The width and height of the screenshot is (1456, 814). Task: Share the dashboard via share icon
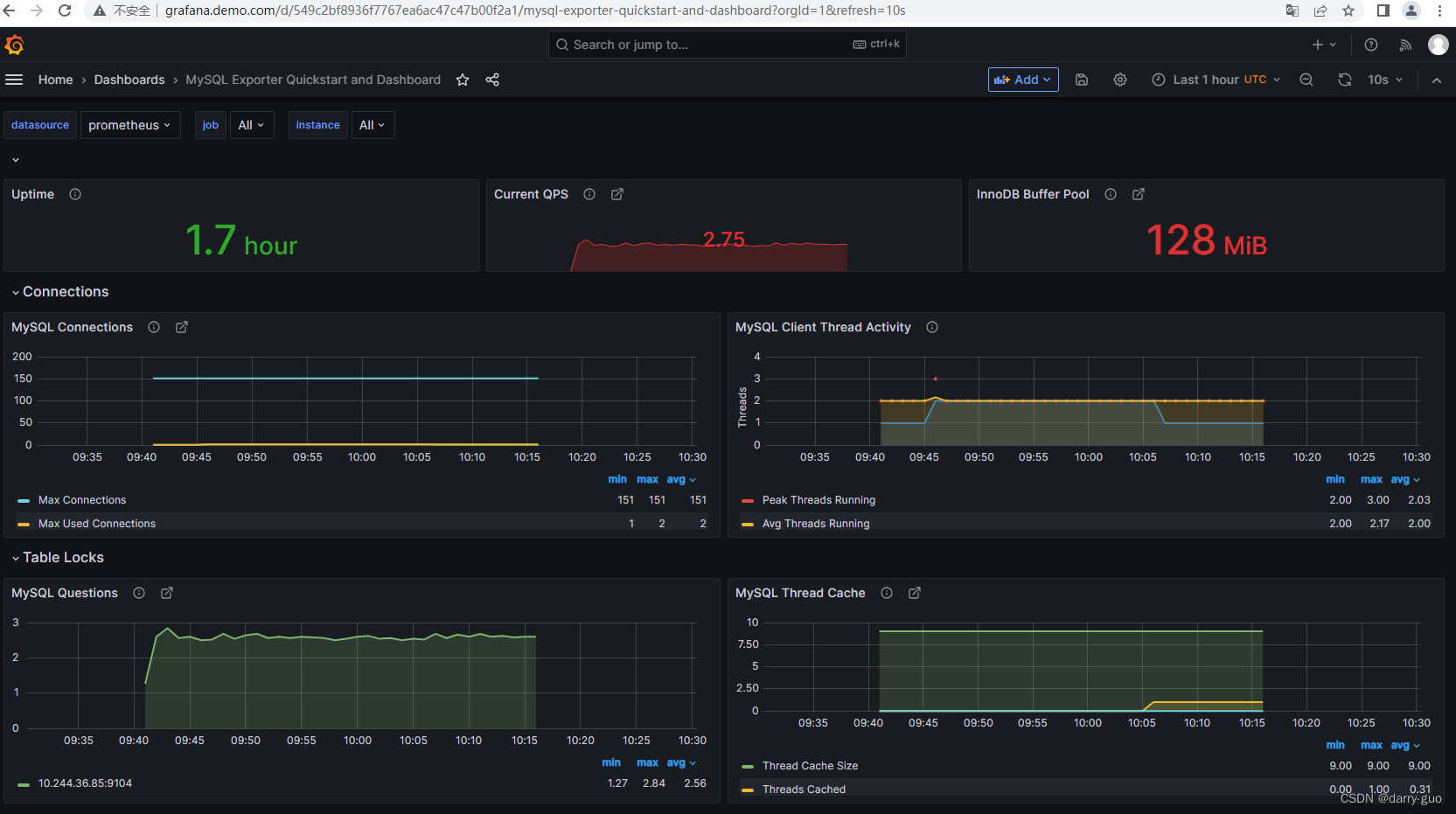coord(492,80)
